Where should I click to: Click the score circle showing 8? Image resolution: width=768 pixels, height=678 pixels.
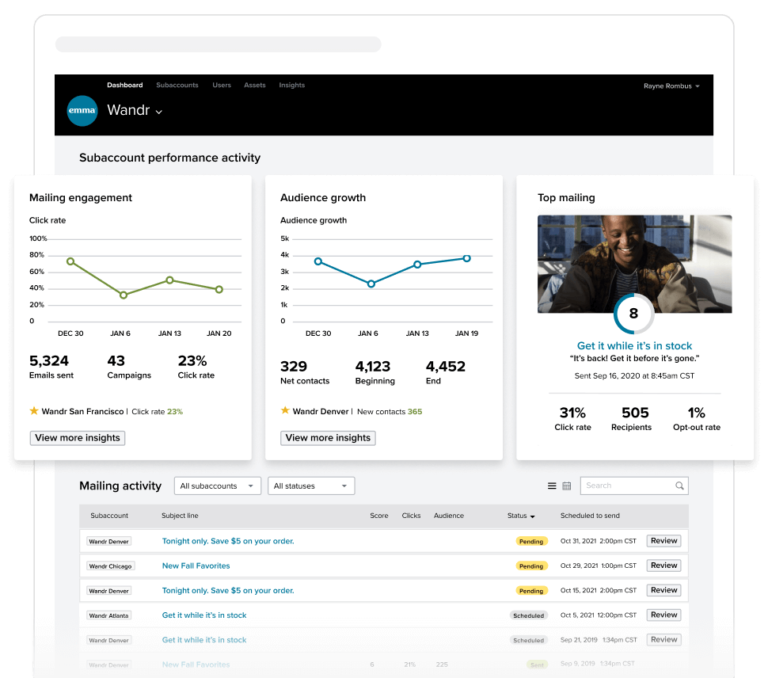[633, 313]
